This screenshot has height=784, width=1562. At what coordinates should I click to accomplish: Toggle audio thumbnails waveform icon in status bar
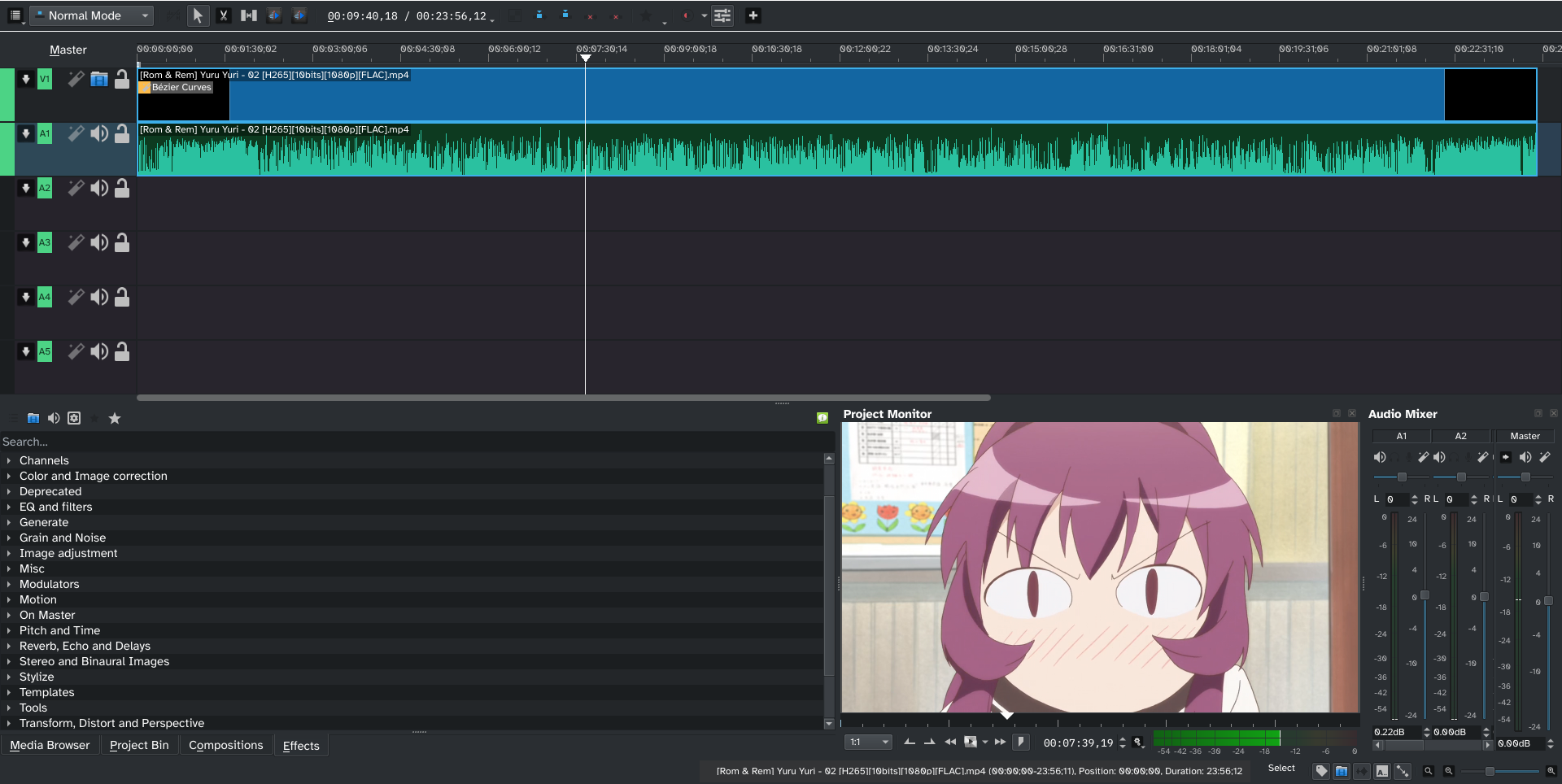pos(1362,771)
